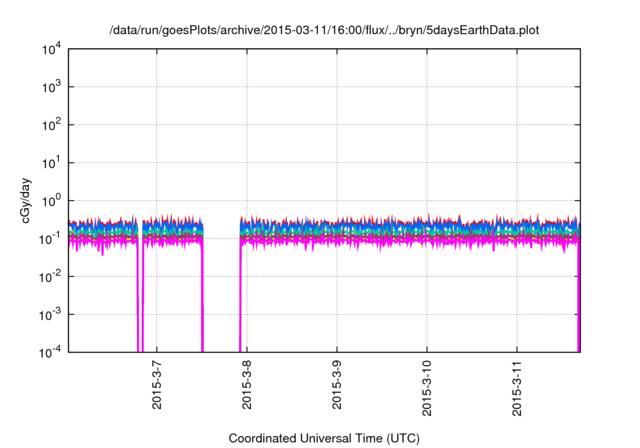The image size is (640, 448).
Task: Click the 2015-3-8 date tick label
Action: tap(247, 385)
